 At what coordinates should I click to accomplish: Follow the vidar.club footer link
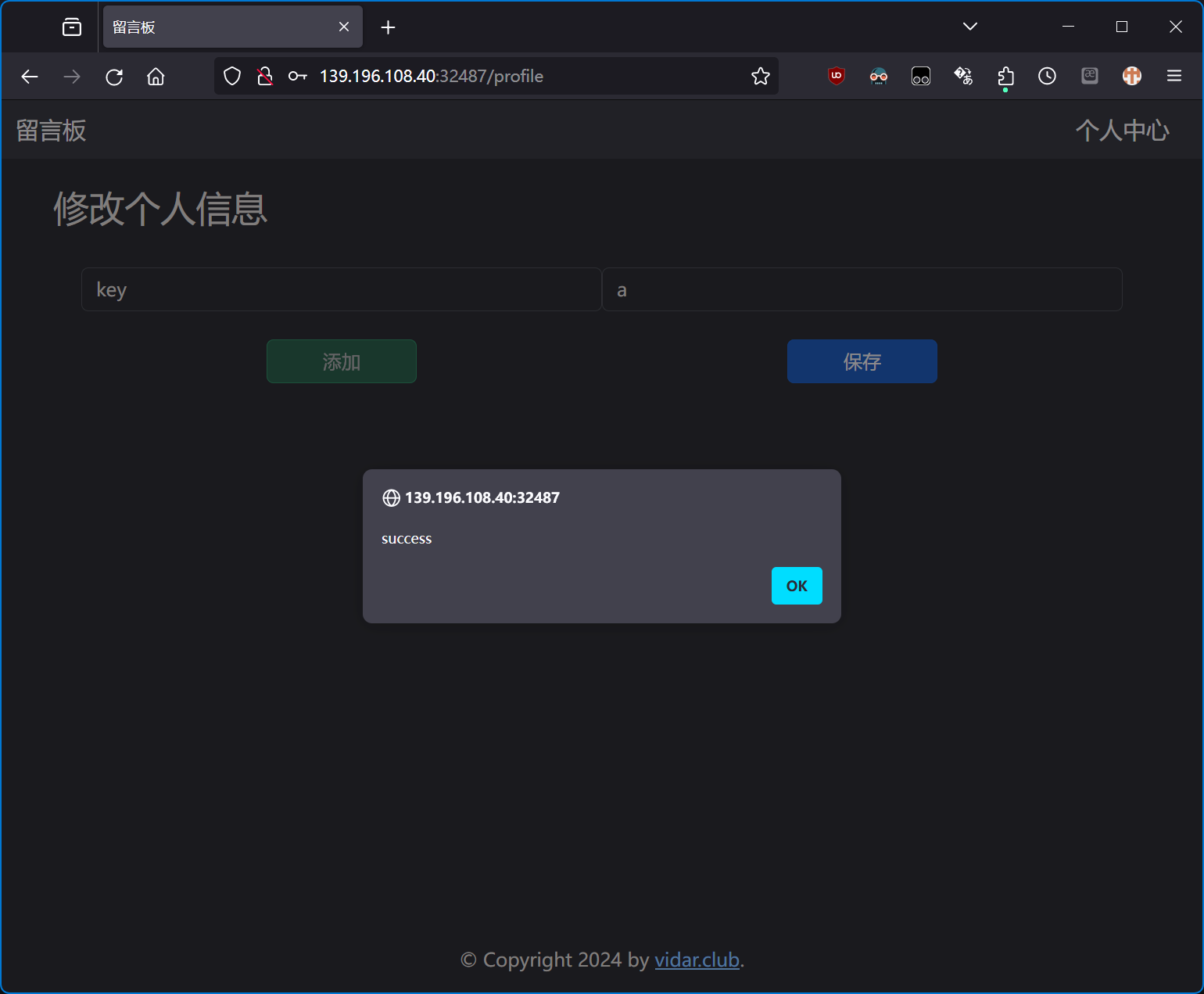click(697, 960)
